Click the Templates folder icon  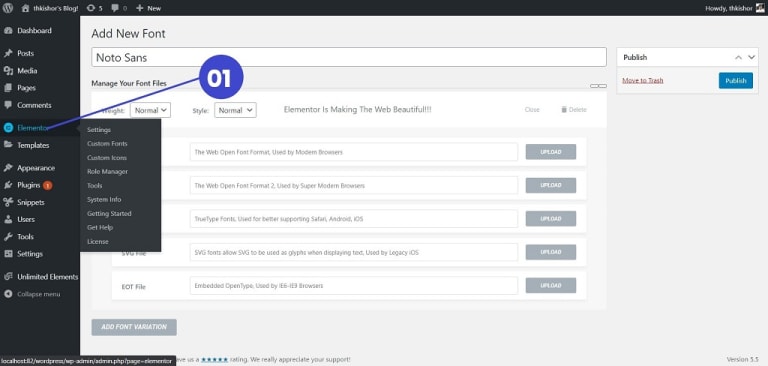pyautogui.click(x=8, y=145)
